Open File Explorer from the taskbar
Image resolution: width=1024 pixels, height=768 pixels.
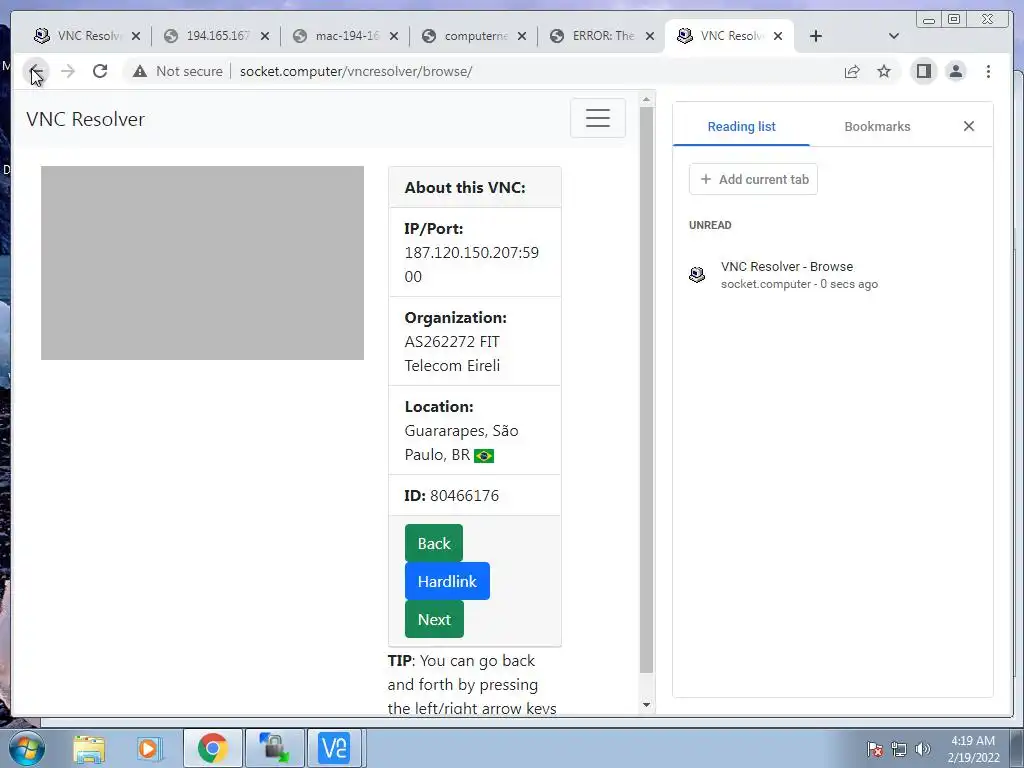pos(89,748)
